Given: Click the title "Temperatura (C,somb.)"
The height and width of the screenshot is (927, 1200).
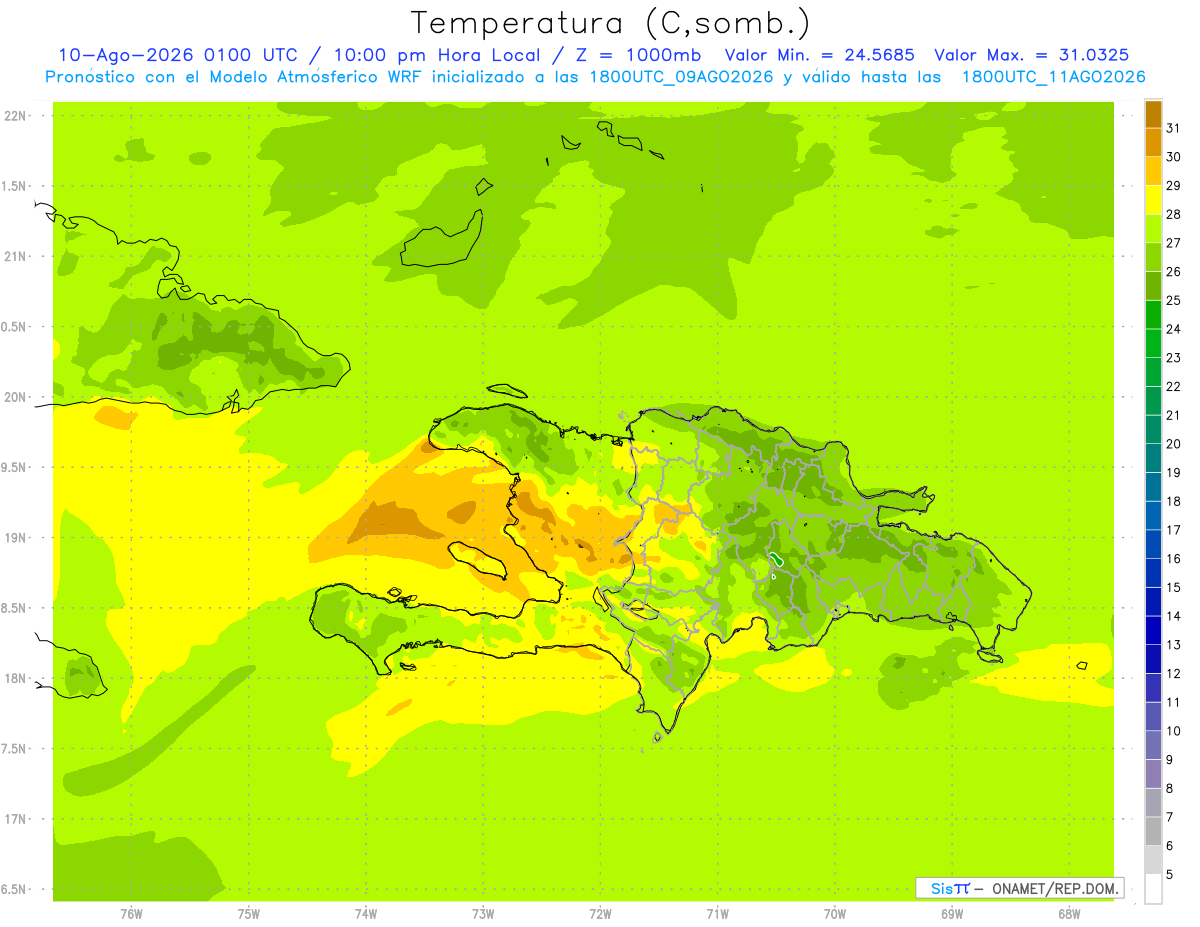Looking at the screenshot, I should [x=611, y=23].
